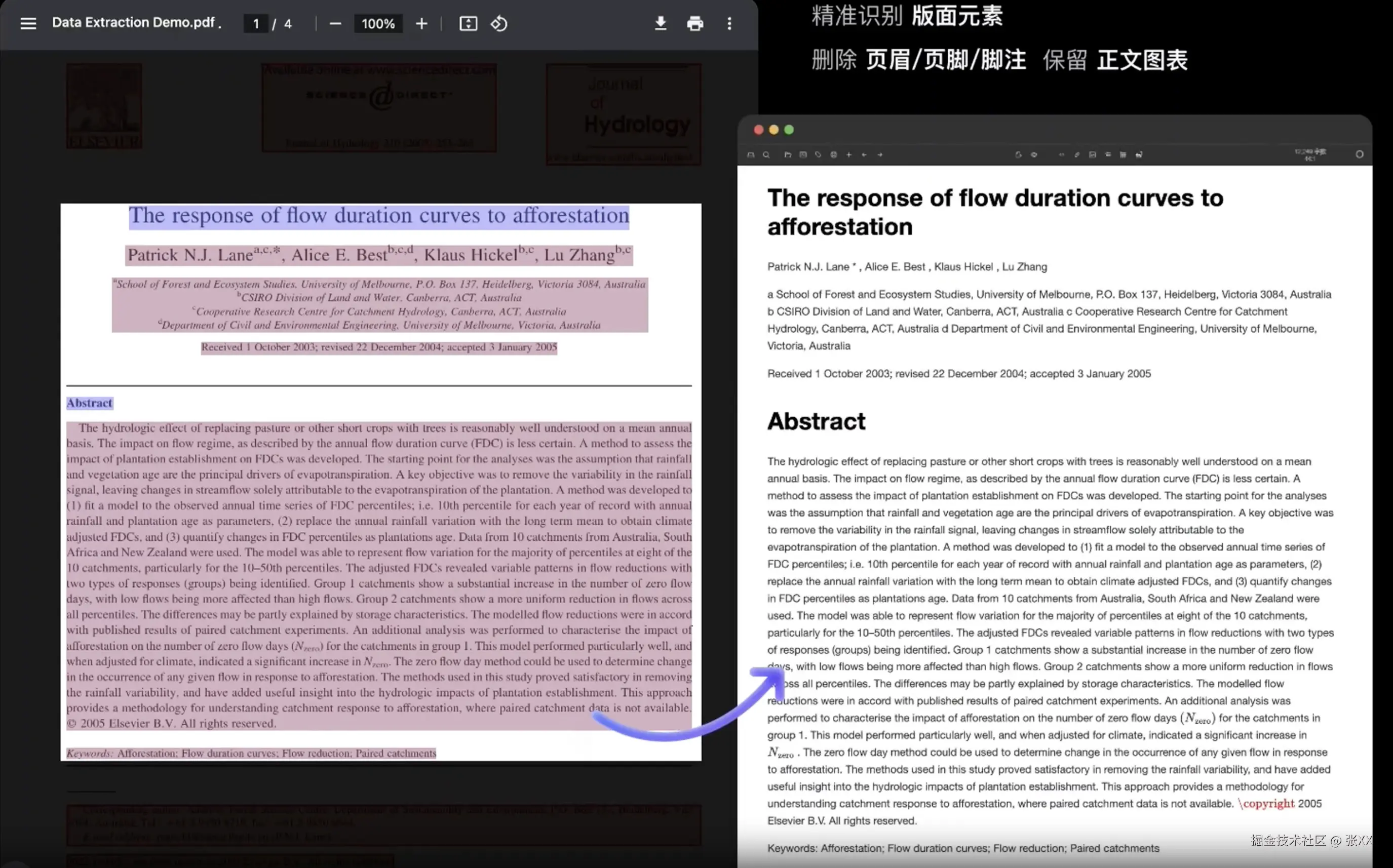
Task: Click the fit to page icon
Action: click(468, 23)
